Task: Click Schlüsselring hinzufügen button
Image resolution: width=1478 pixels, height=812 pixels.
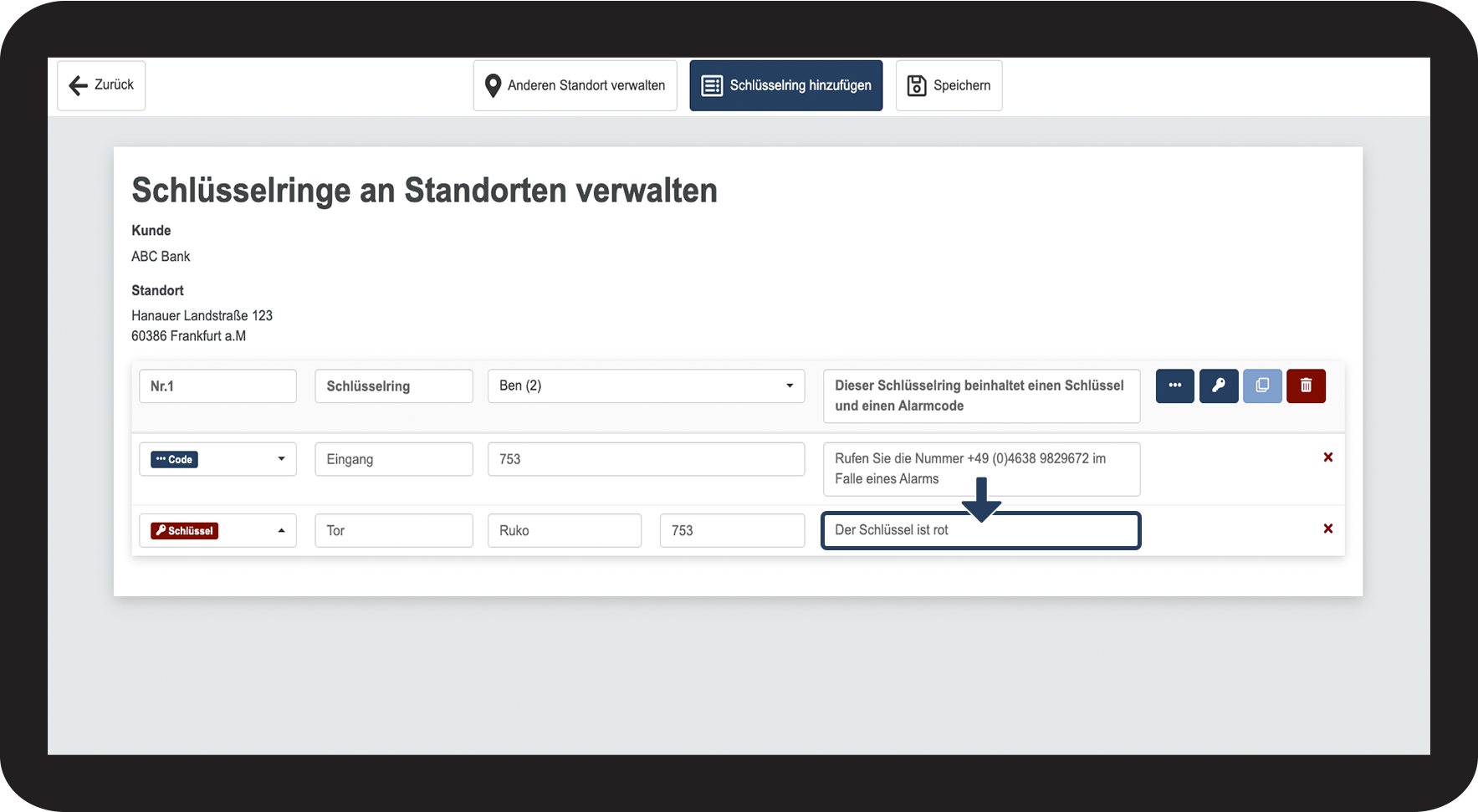Action: [x=785, y=85]
